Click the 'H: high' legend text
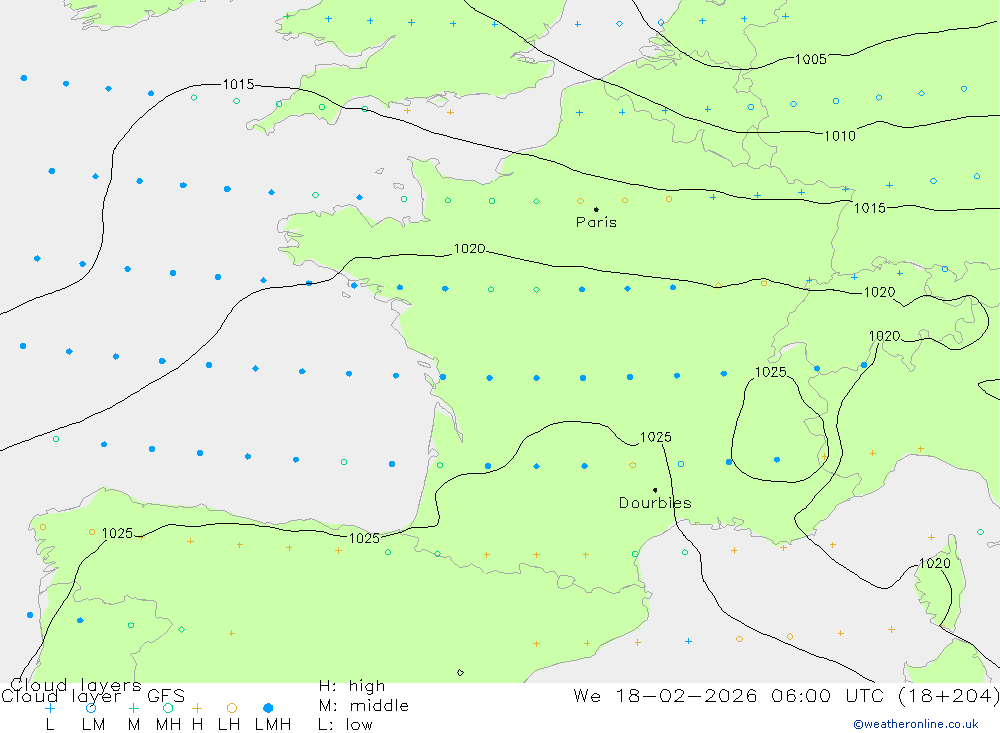Viewport: 1000px width, 733px height. 351,686
